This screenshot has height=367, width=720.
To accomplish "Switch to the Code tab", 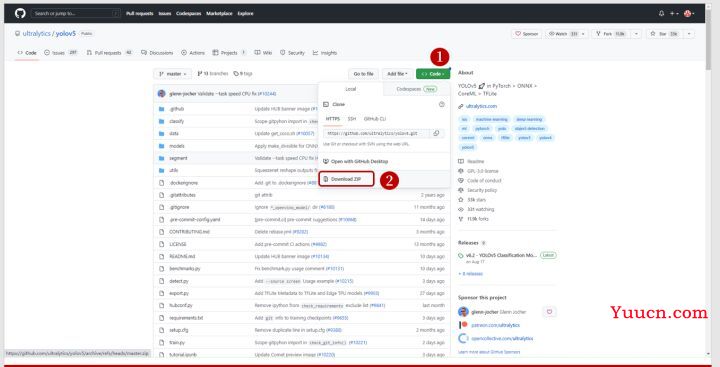I will pyautogui.click(x=27, y=53).
